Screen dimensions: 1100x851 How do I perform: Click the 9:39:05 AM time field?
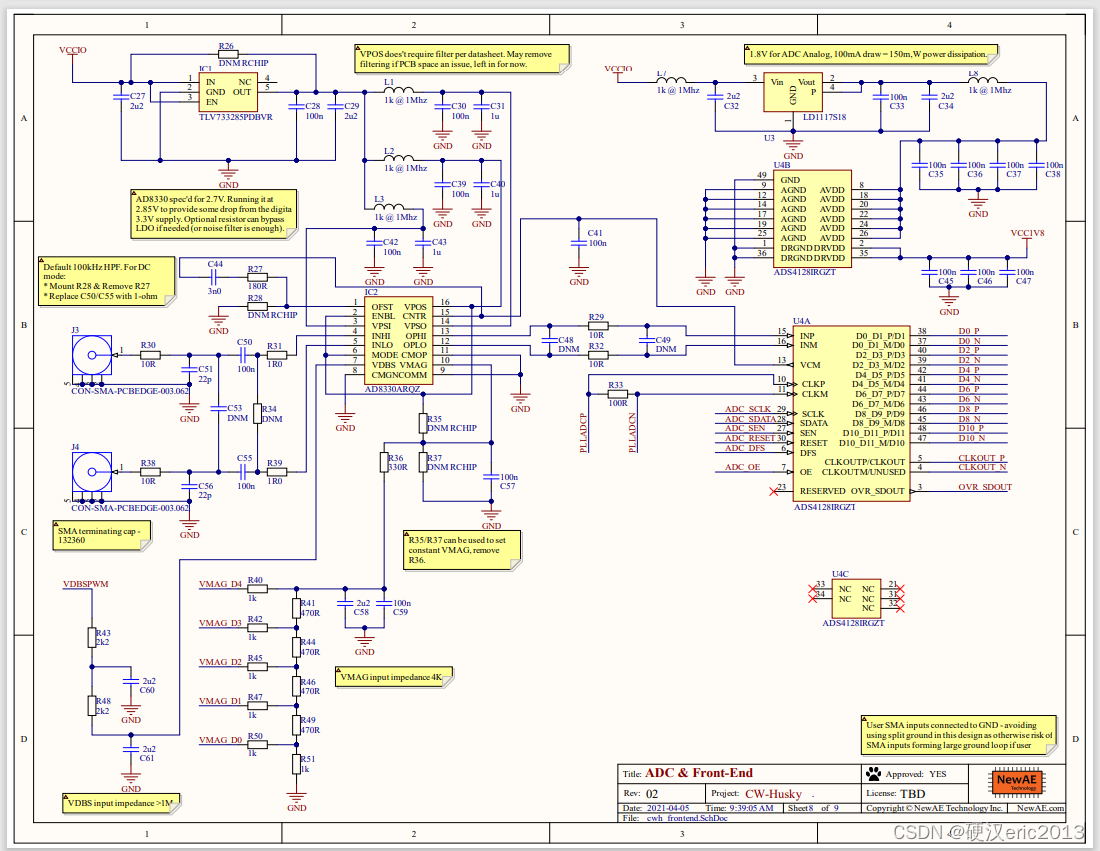[751, 808]
